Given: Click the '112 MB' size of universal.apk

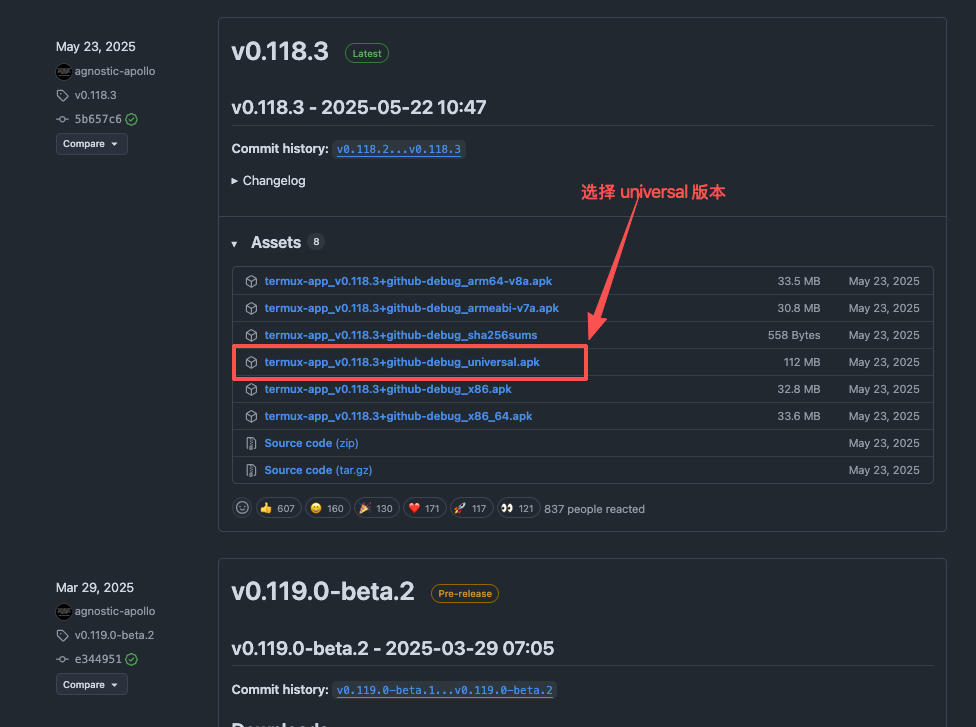Looking at the screenshot, I should point(802,362).
